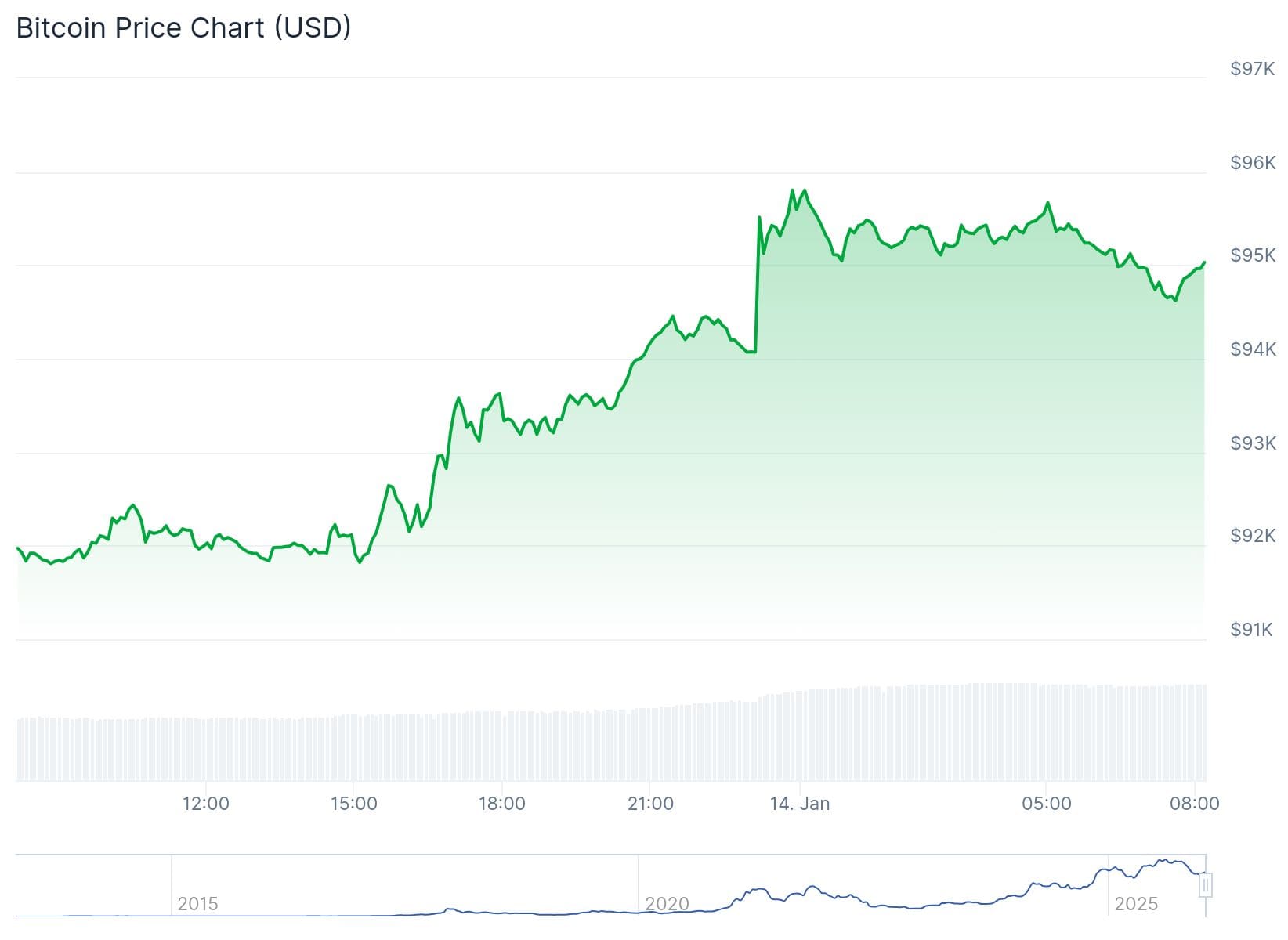Select the $95K price axis label
The width and height of the screenshot is (1288, 940).
point(1252,255)
